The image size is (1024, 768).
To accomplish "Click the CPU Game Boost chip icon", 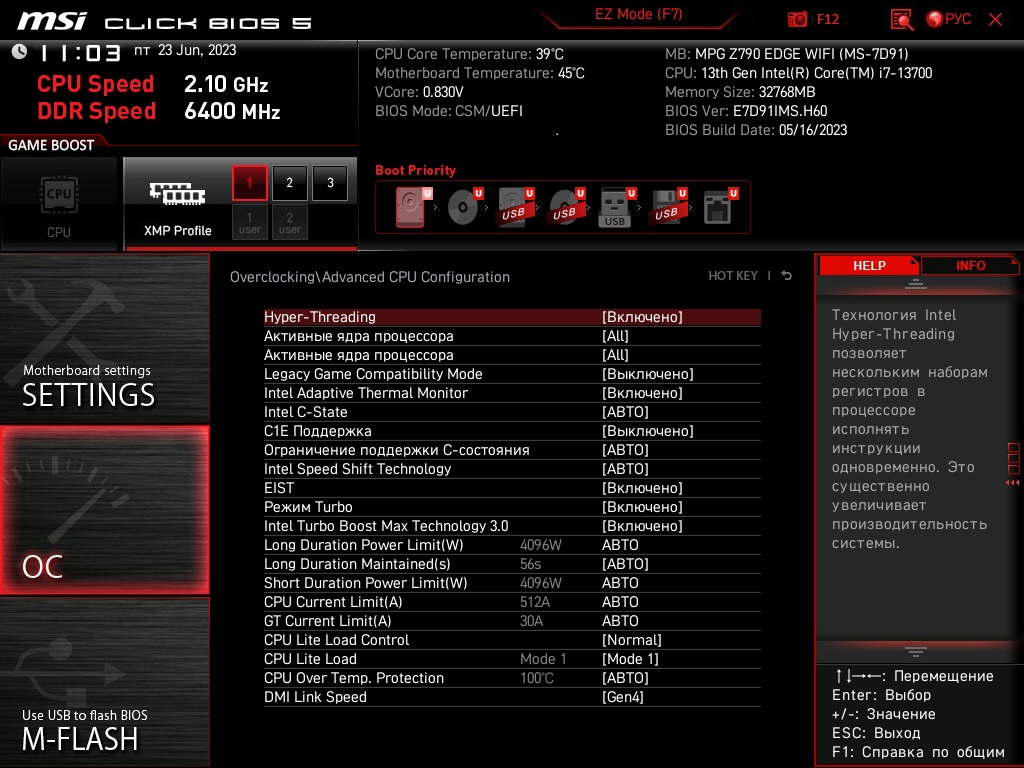I will [x=59, y=195].
